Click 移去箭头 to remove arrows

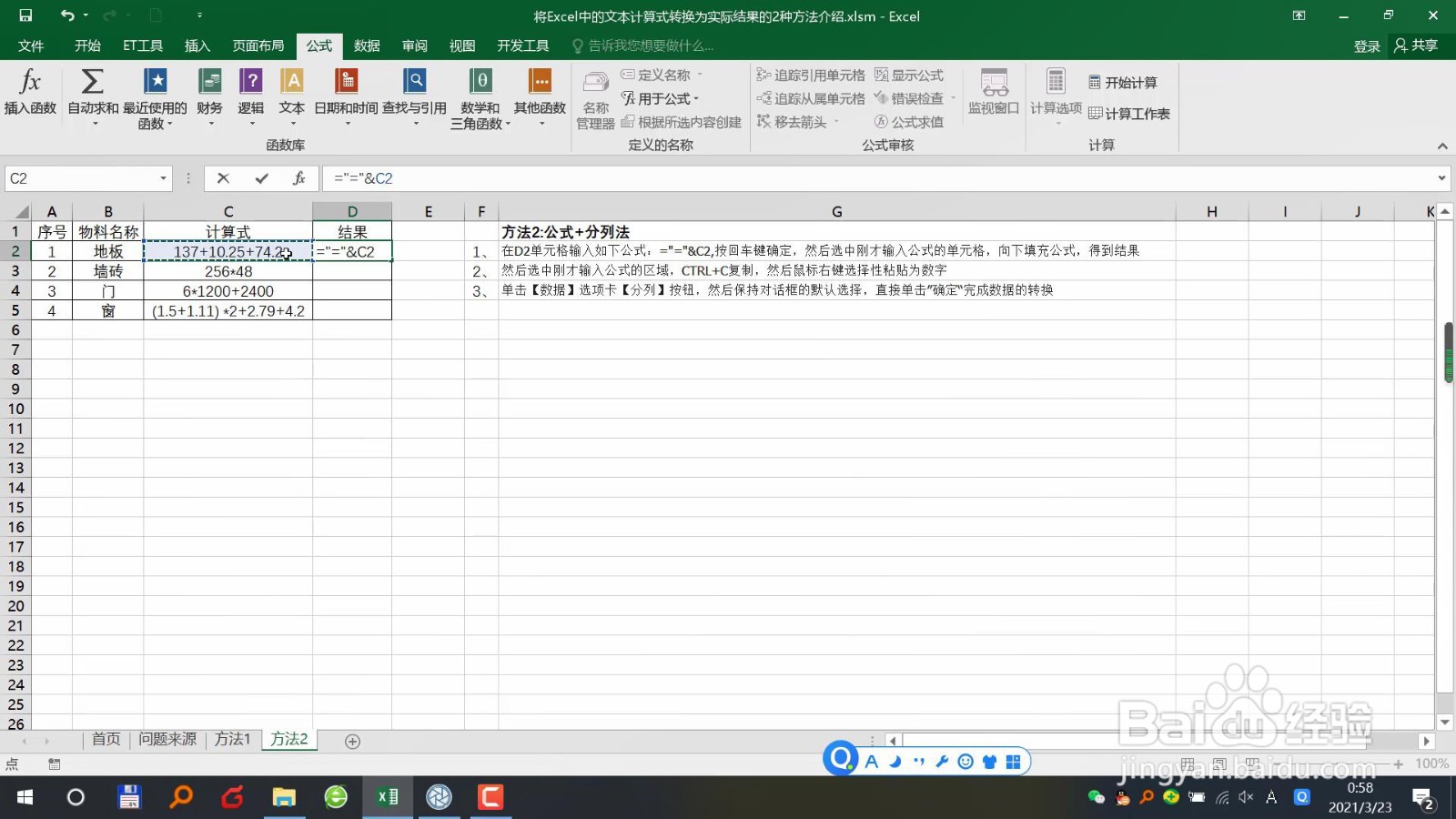(x=794, y=121)
